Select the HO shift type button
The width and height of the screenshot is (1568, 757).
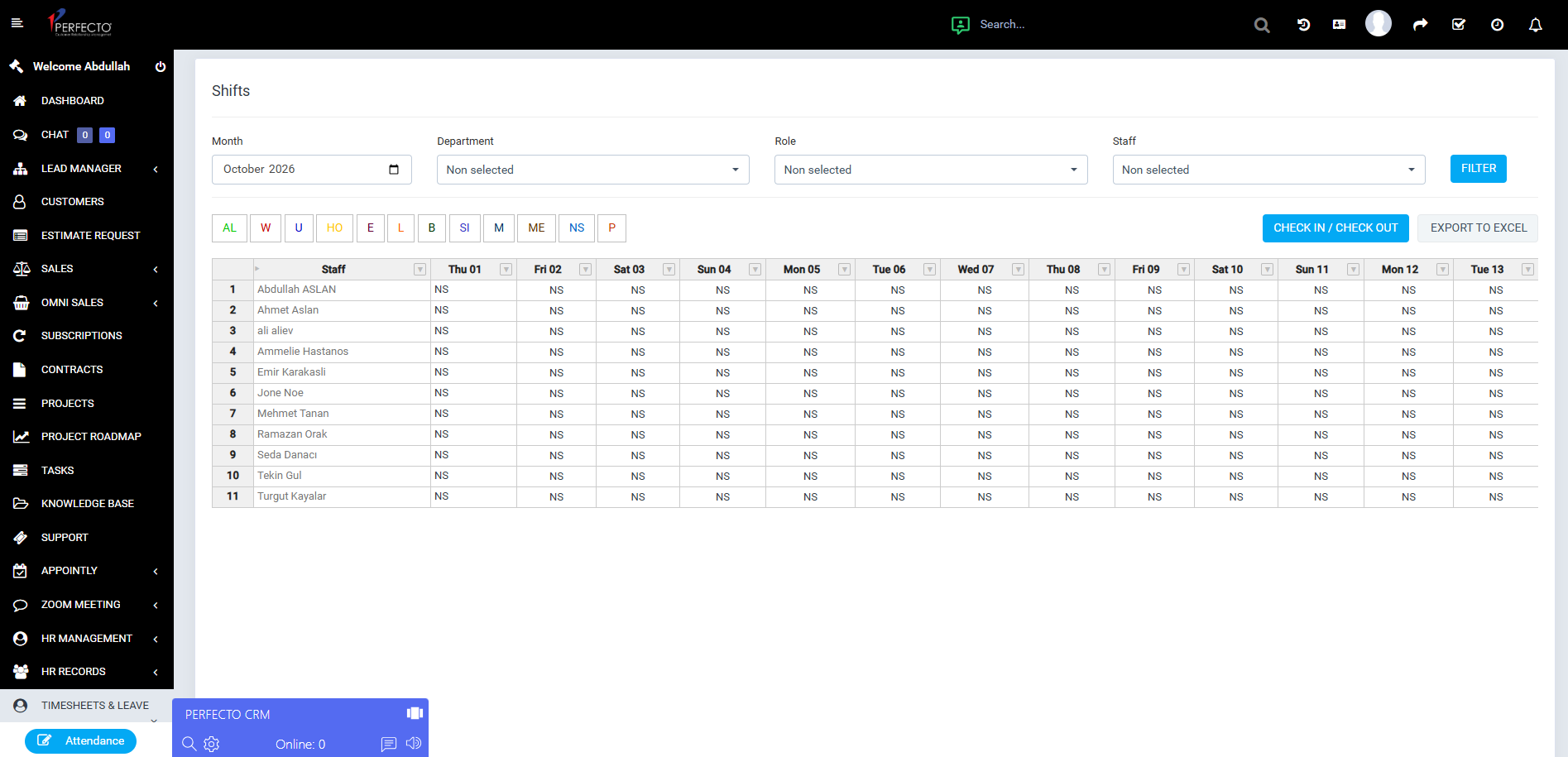coord(334,228)
